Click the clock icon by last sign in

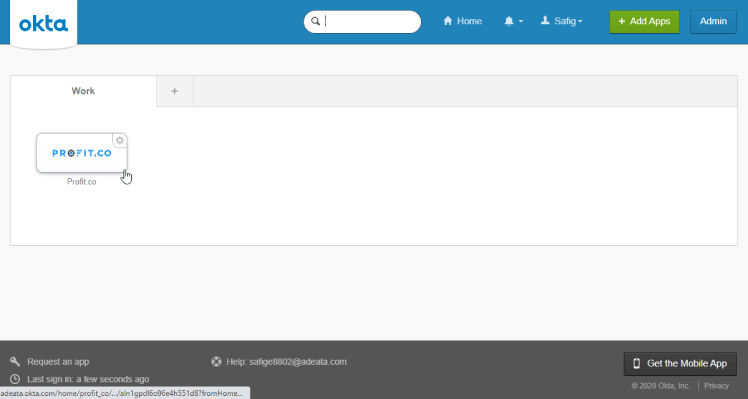tap(15, 379)
